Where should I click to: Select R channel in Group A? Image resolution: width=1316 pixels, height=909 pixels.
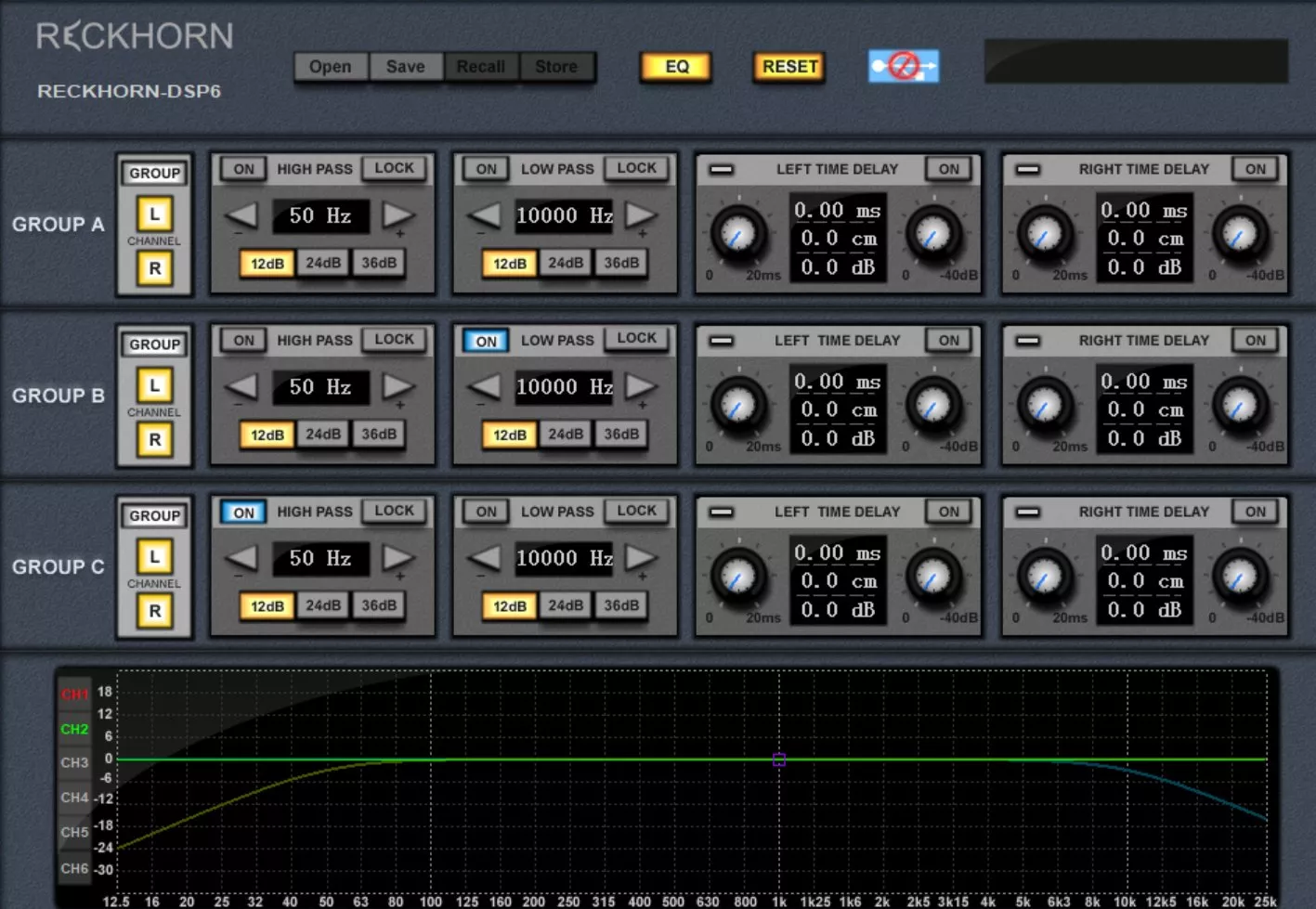tap(154, 268)
